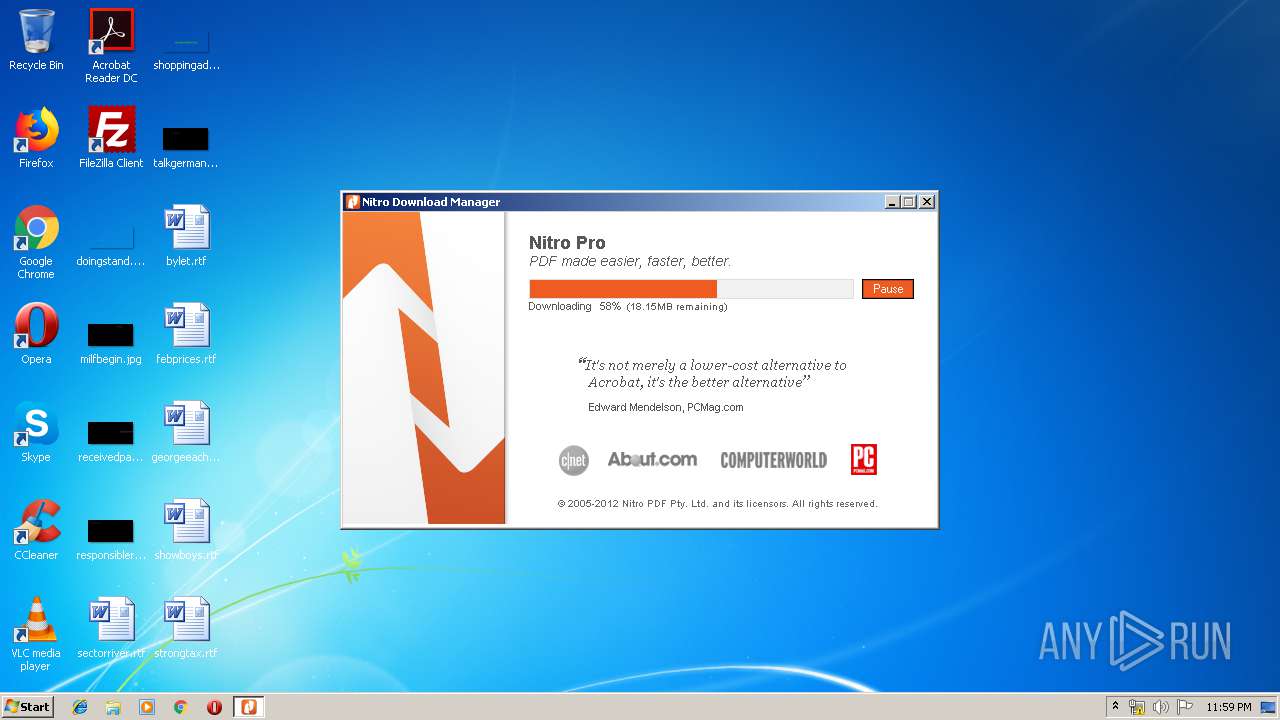
Task: Click the Nitro logo banner image
Action: (424, 368)
